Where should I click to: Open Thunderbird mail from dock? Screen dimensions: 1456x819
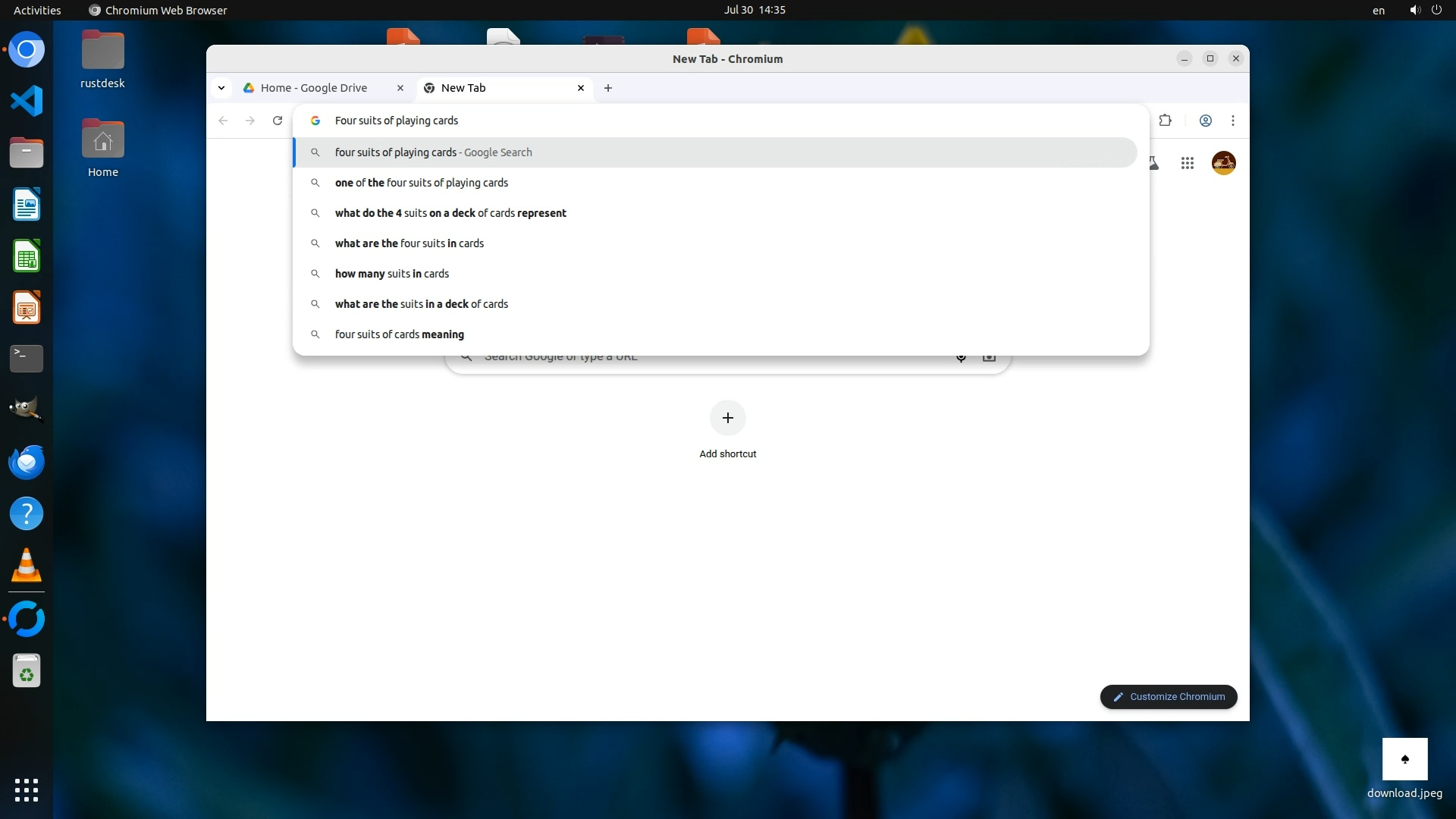click(x=27, y=462)
